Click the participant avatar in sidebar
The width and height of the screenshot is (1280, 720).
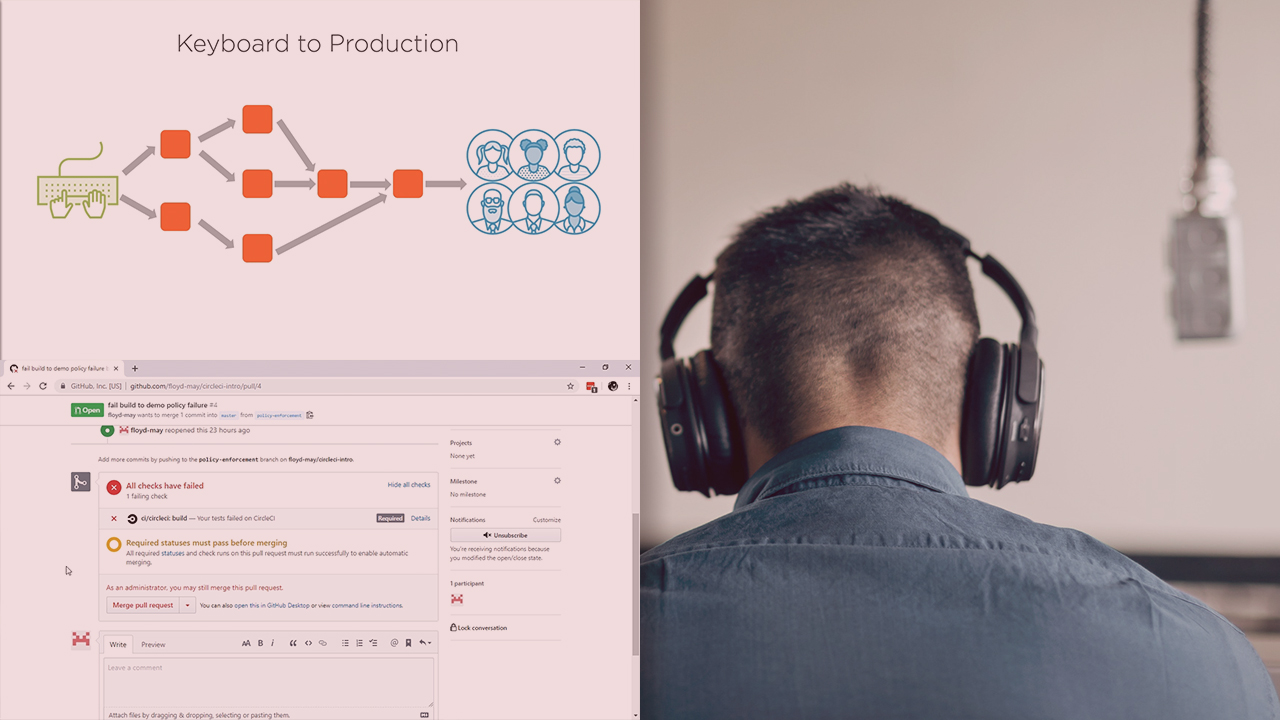(x=457, y=599)
